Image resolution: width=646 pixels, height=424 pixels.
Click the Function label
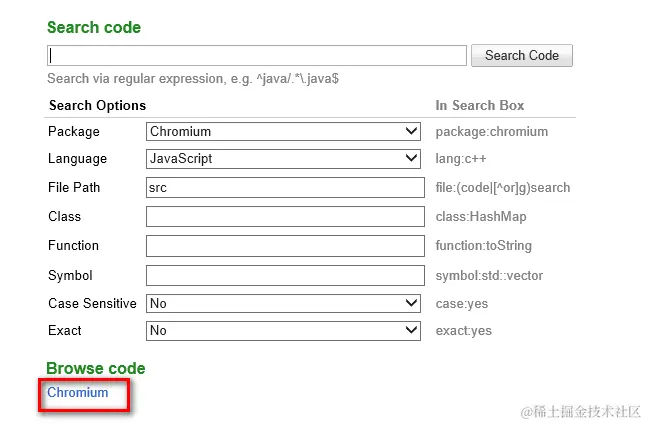coord(73,246)
